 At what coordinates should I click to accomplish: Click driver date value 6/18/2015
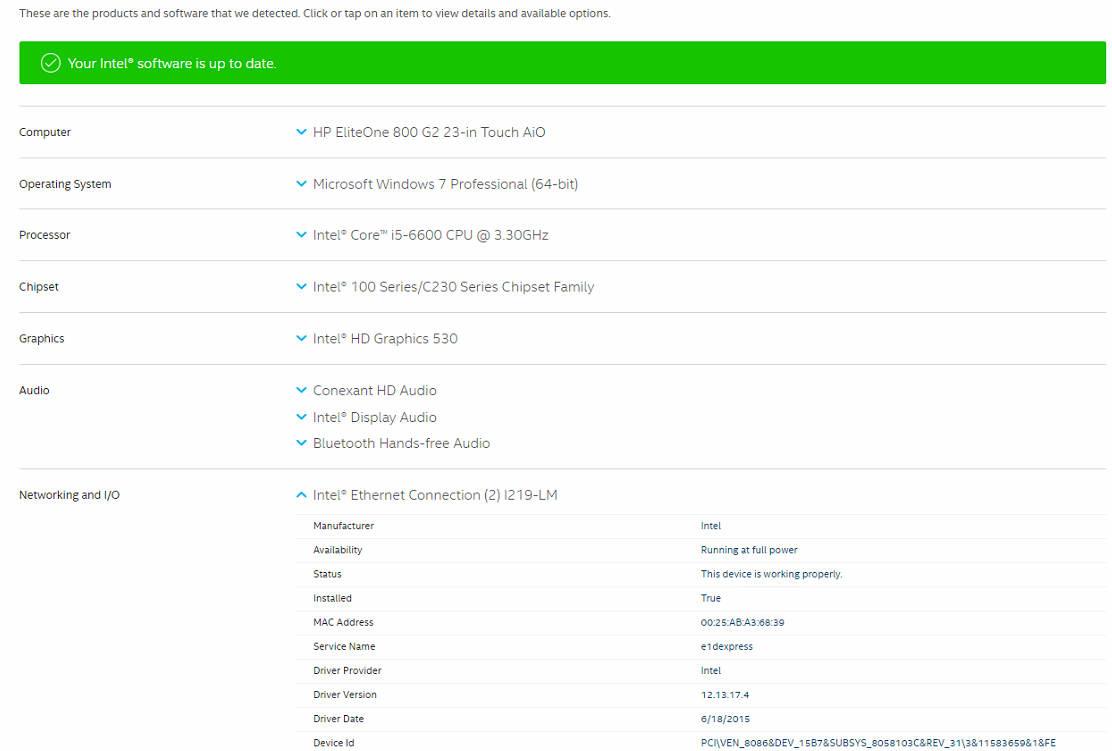click(725, 719)
